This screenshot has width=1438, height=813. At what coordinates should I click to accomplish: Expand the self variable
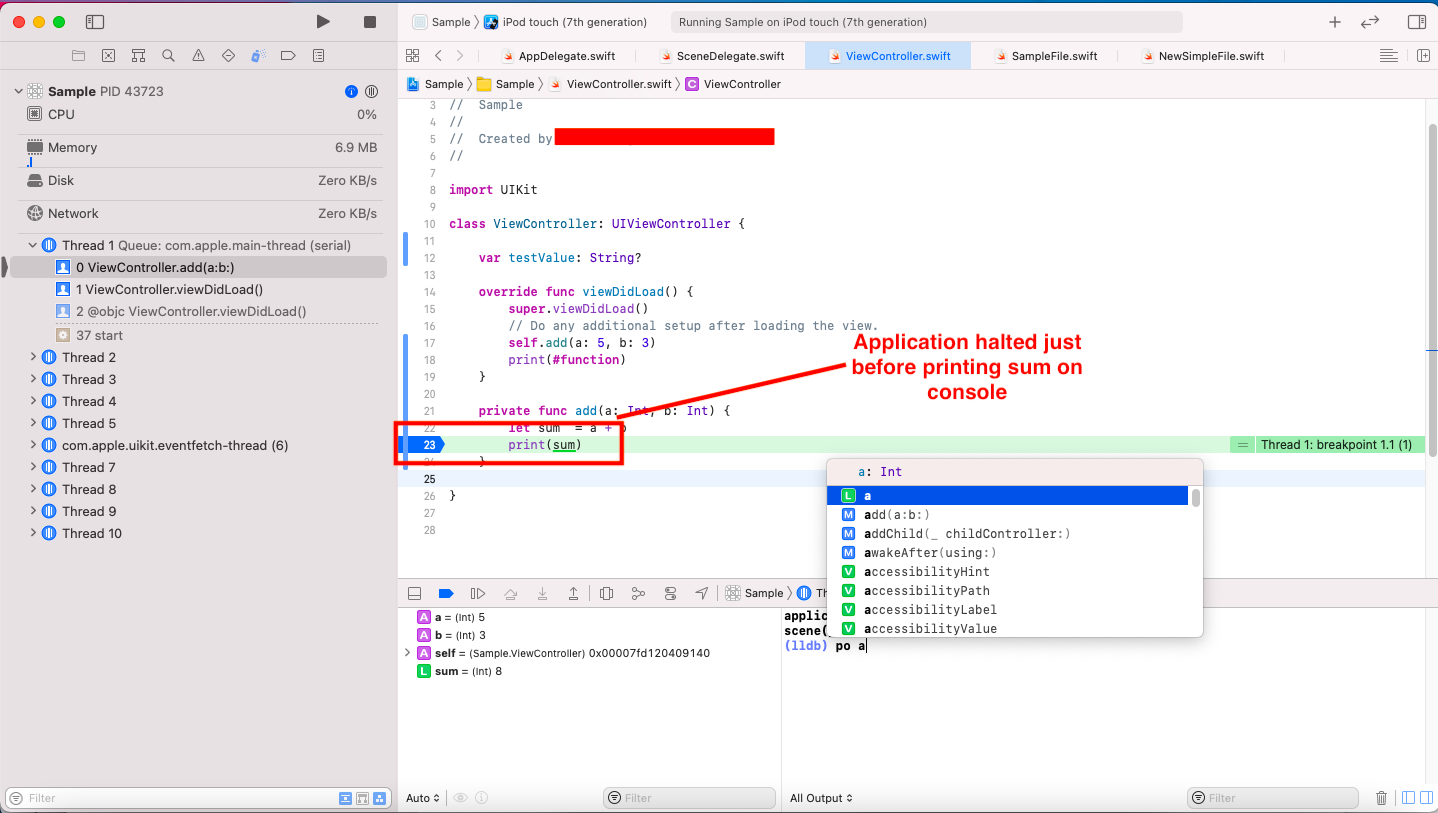[x=407, y=653]
